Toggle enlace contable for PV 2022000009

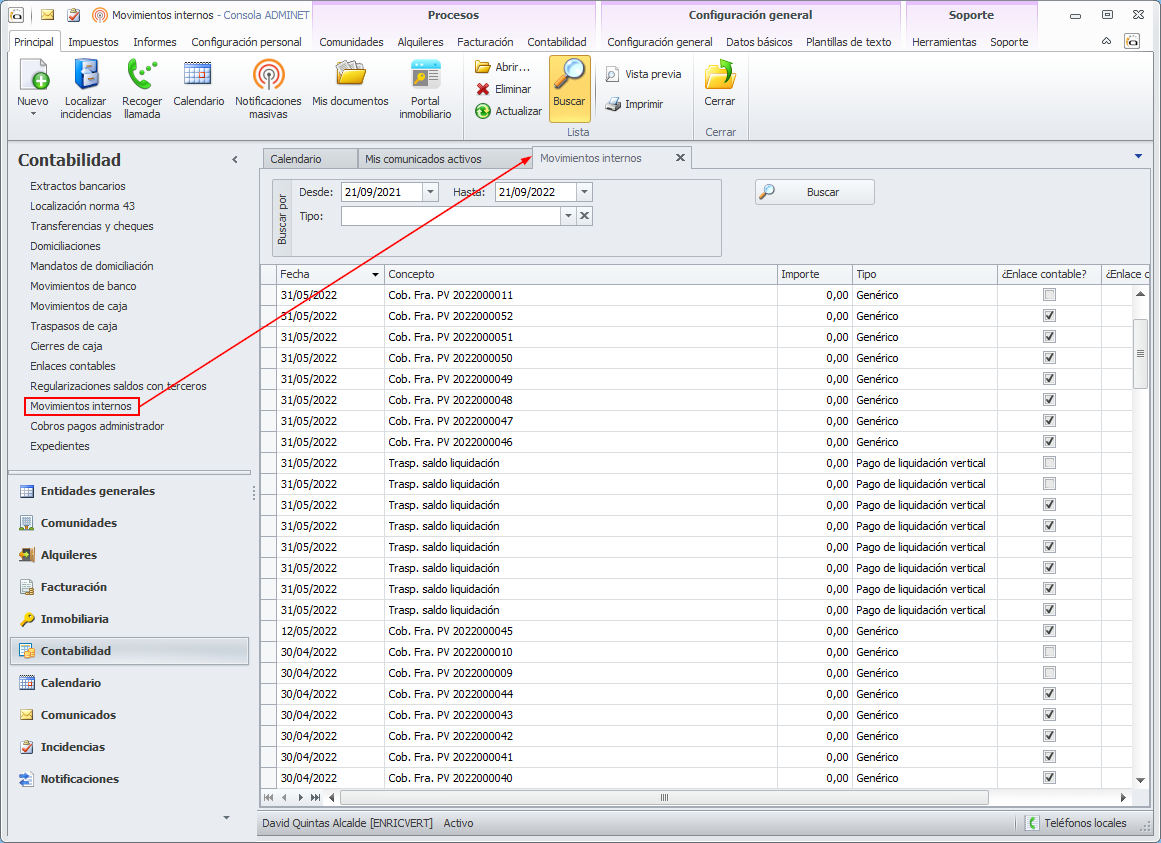tap(1049, 673)
